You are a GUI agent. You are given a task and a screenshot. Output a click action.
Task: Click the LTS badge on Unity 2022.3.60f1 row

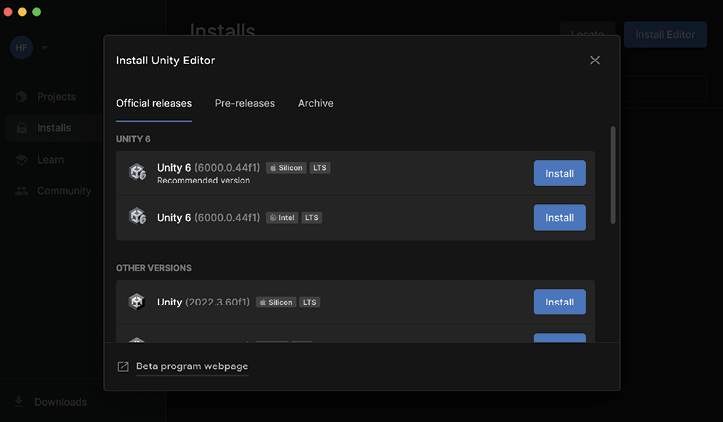coord(310,302)
